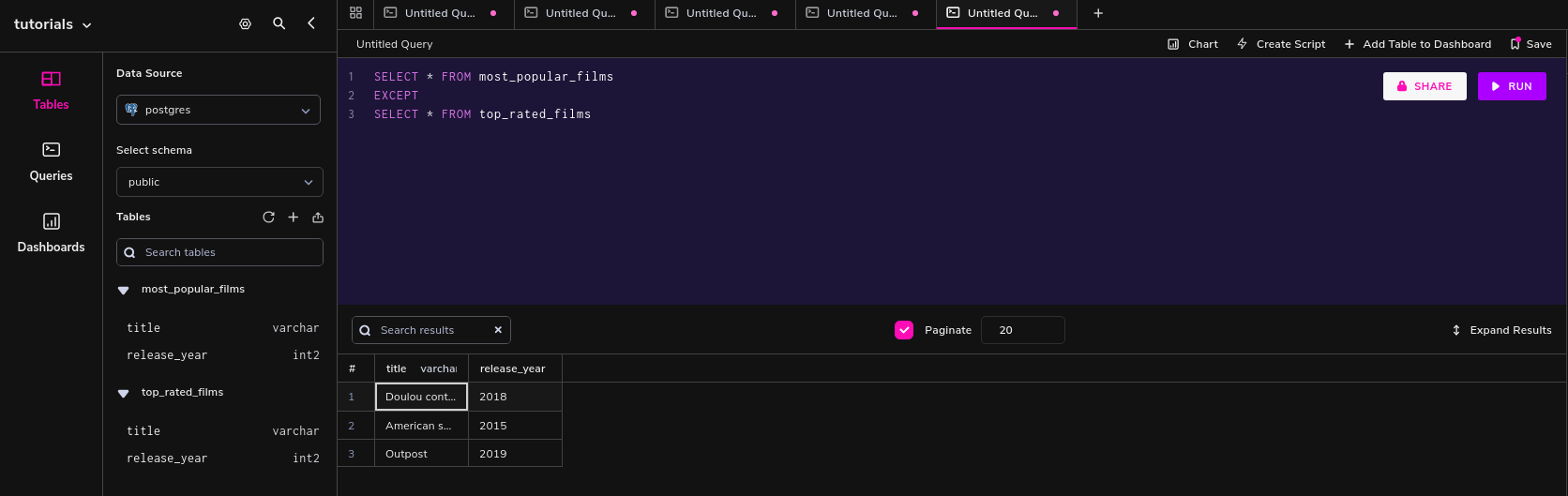Click the title column header
The width and height of the screenshot is (1568, 496).
421,368
